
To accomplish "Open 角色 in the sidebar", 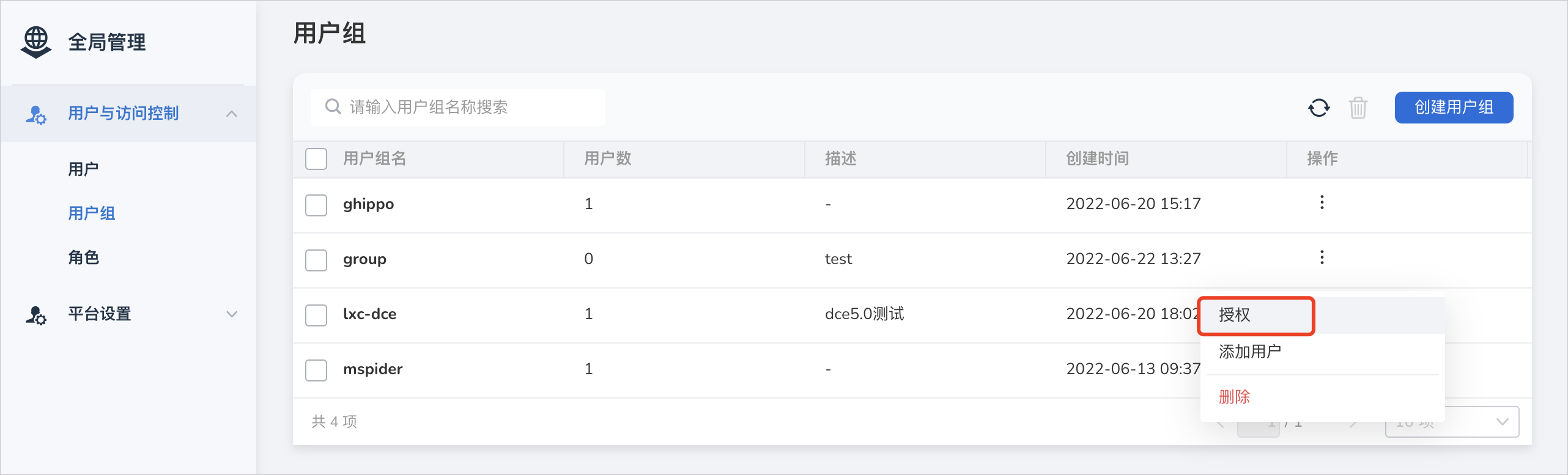I will 84,257.
